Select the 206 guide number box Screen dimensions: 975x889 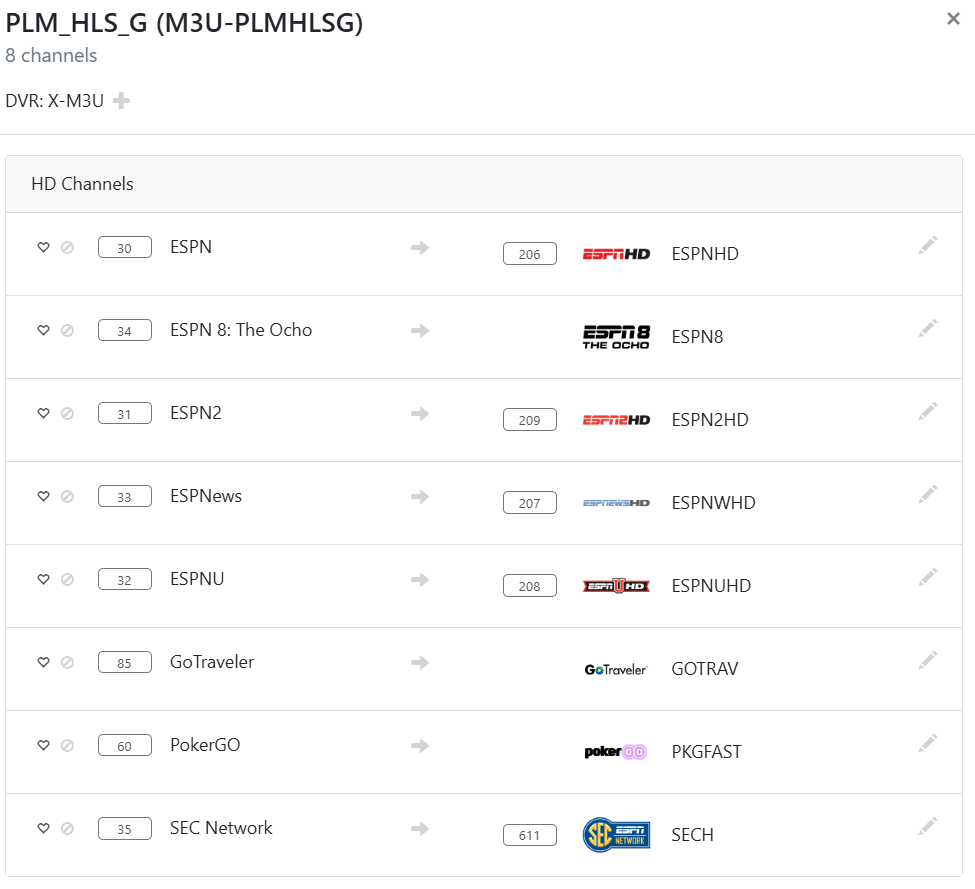pyautogui.click(x=530, y=254)
